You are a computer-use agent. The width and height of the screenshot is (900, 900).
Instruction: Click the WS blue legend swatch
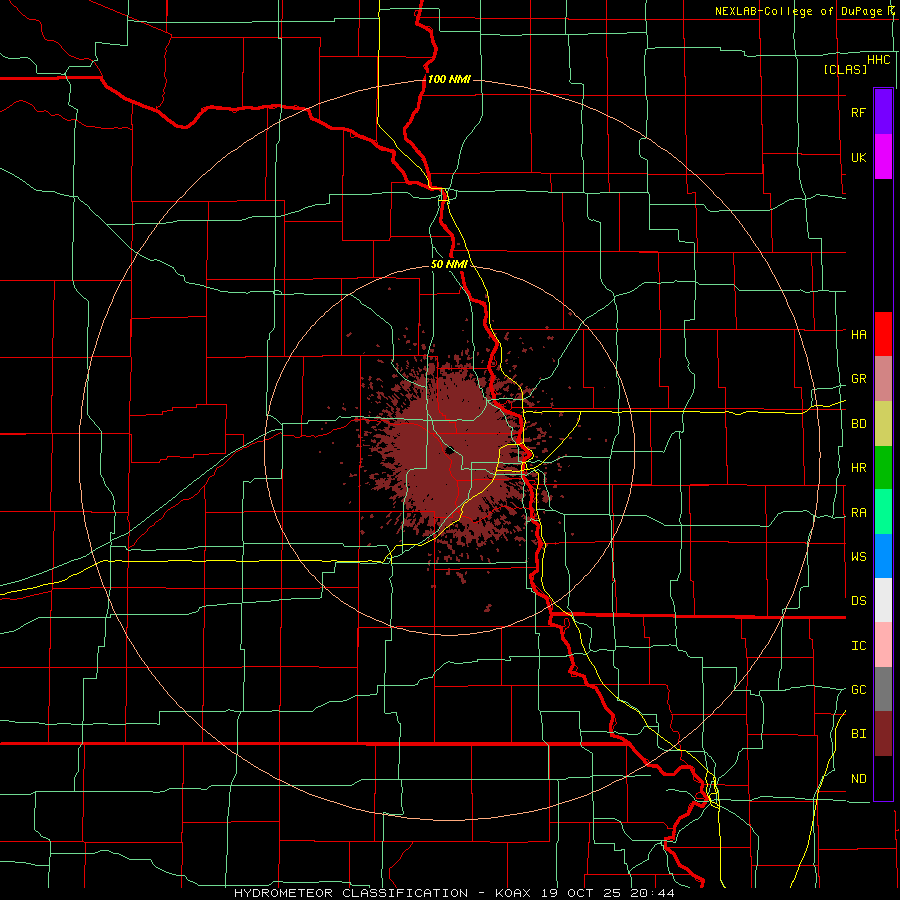click(x=883, y=556)
